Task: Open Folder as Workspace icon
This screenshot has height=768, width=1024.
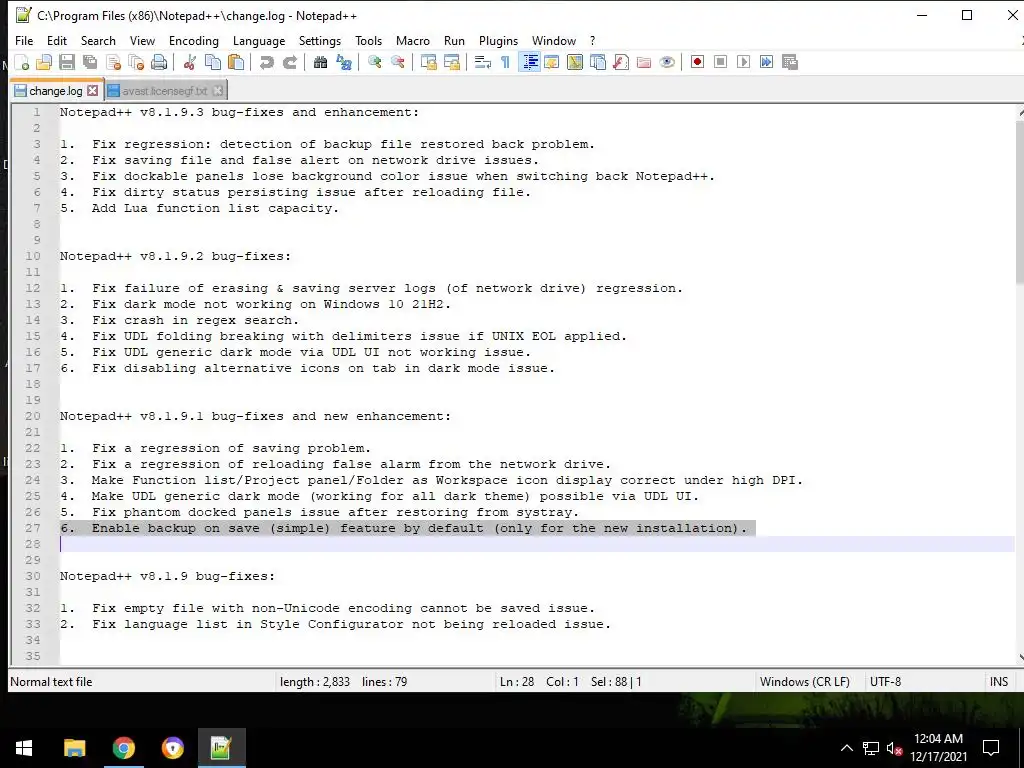Action: pyautogui.click(x=644, y=62)
